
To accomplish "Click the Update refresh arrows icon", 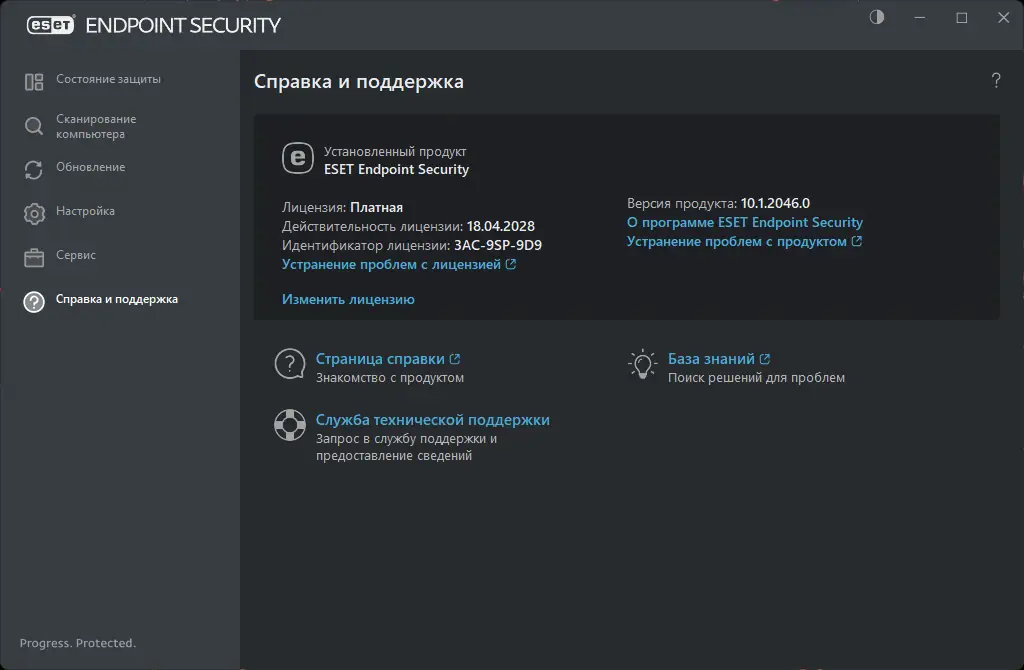I will pos(34,170).
